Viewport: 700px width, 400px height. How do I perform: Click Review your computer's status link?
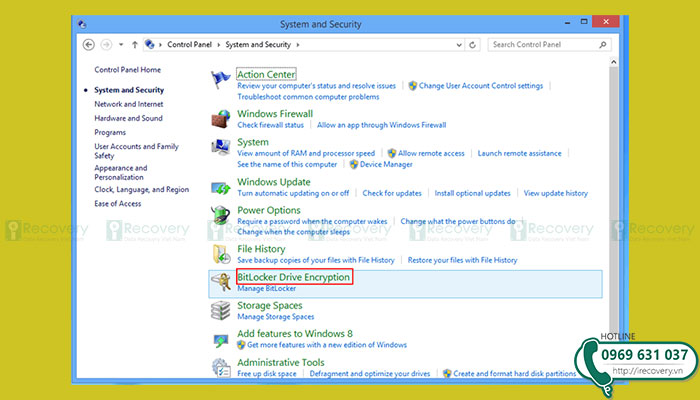point(317,86)
